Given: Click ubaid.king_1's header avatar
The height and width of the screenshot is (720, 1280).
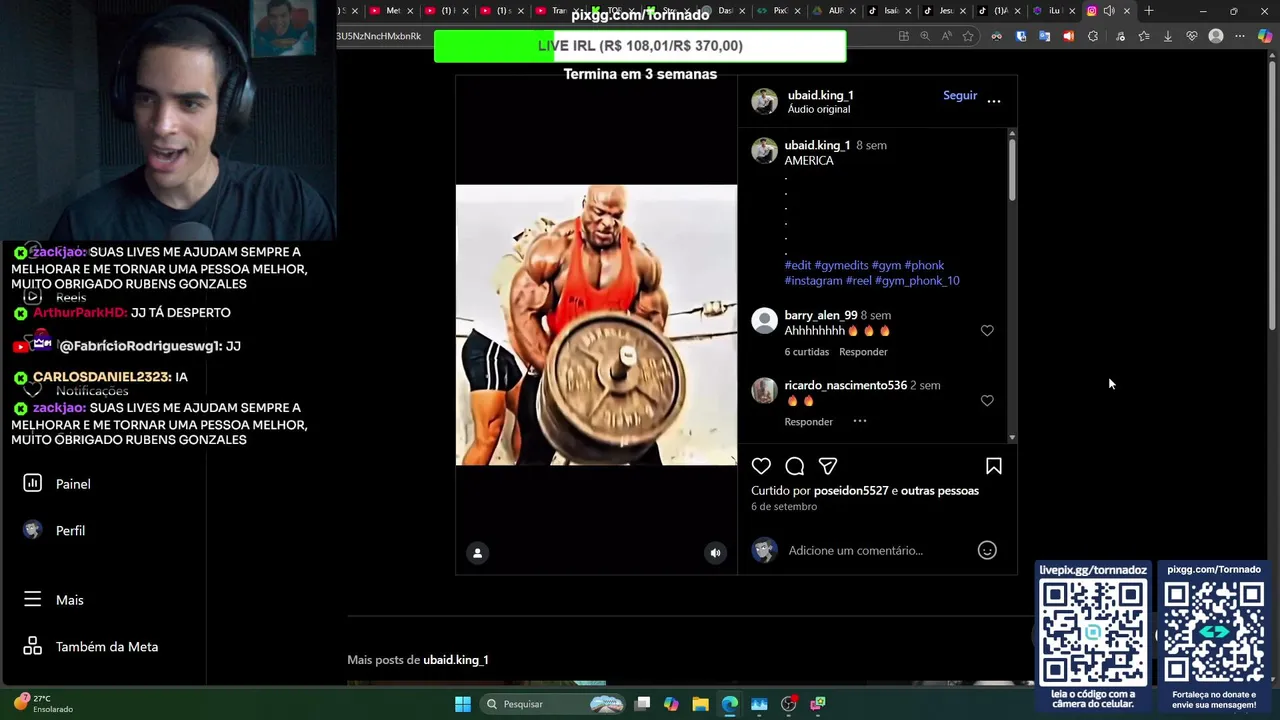Looking at the screenshot, I should (x=765, y=101).
